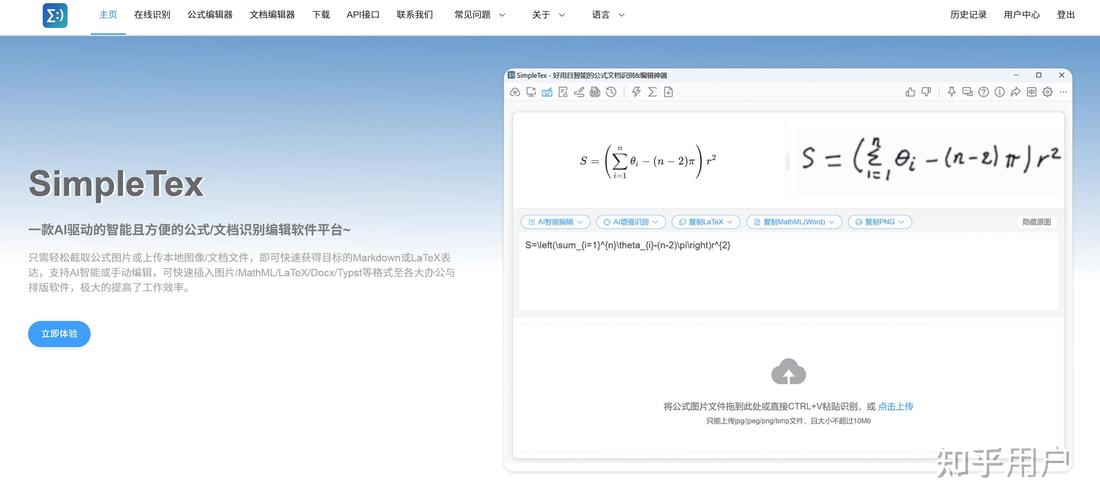Expand the 语言 language dropdown
The image size is (1100, 500).
click(x=608, y=15)
